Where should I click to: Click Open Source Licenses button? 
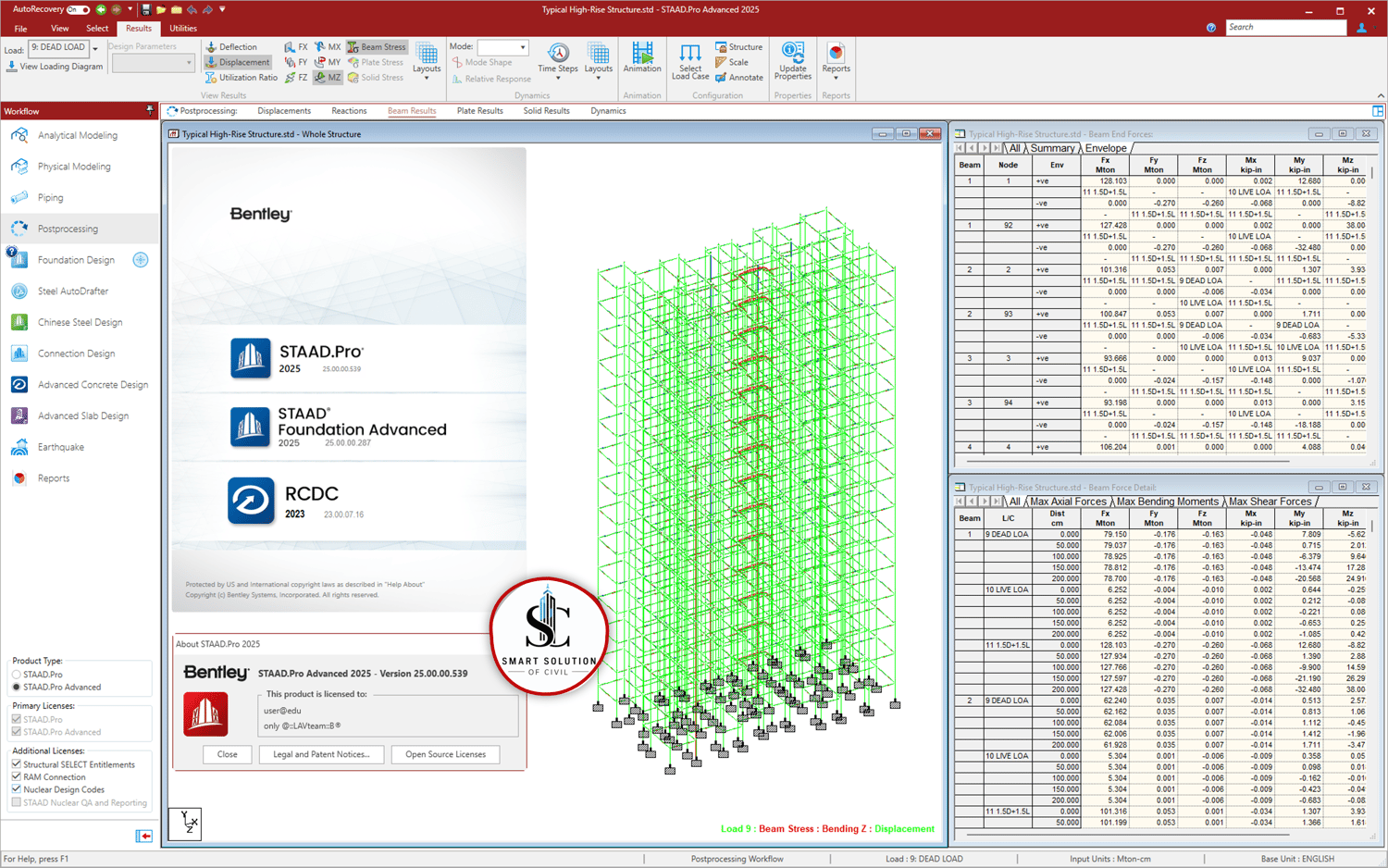[x=445, y=755]
